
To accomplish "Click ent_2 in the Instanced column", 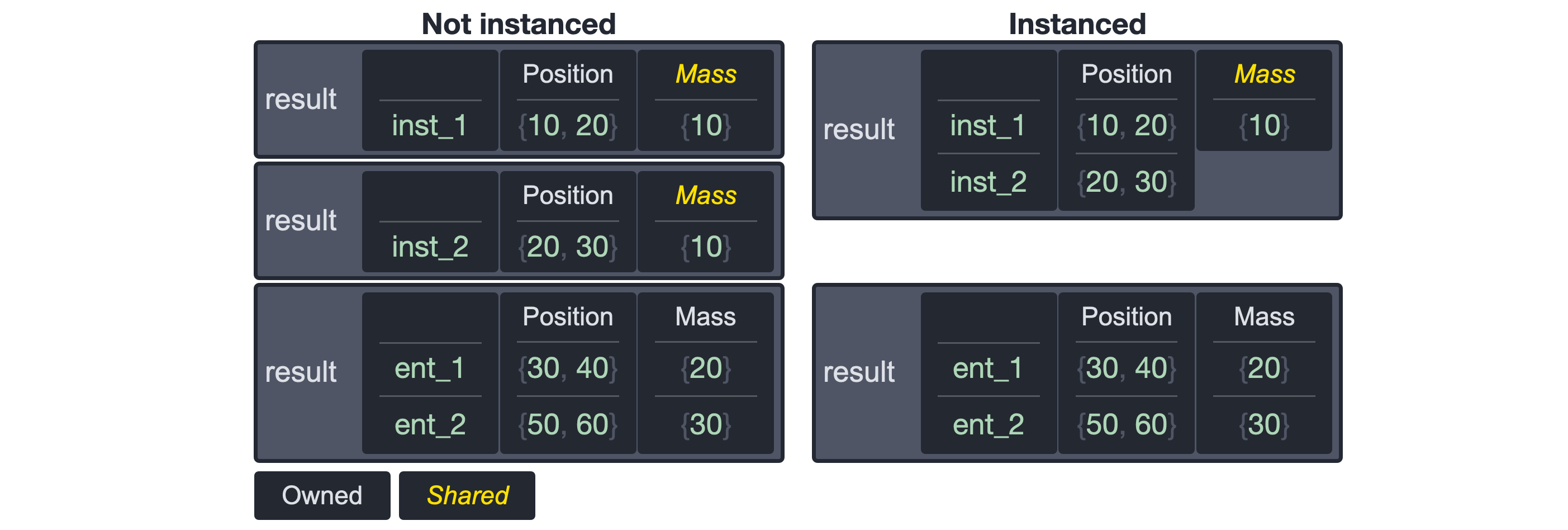I will point(988,424).
